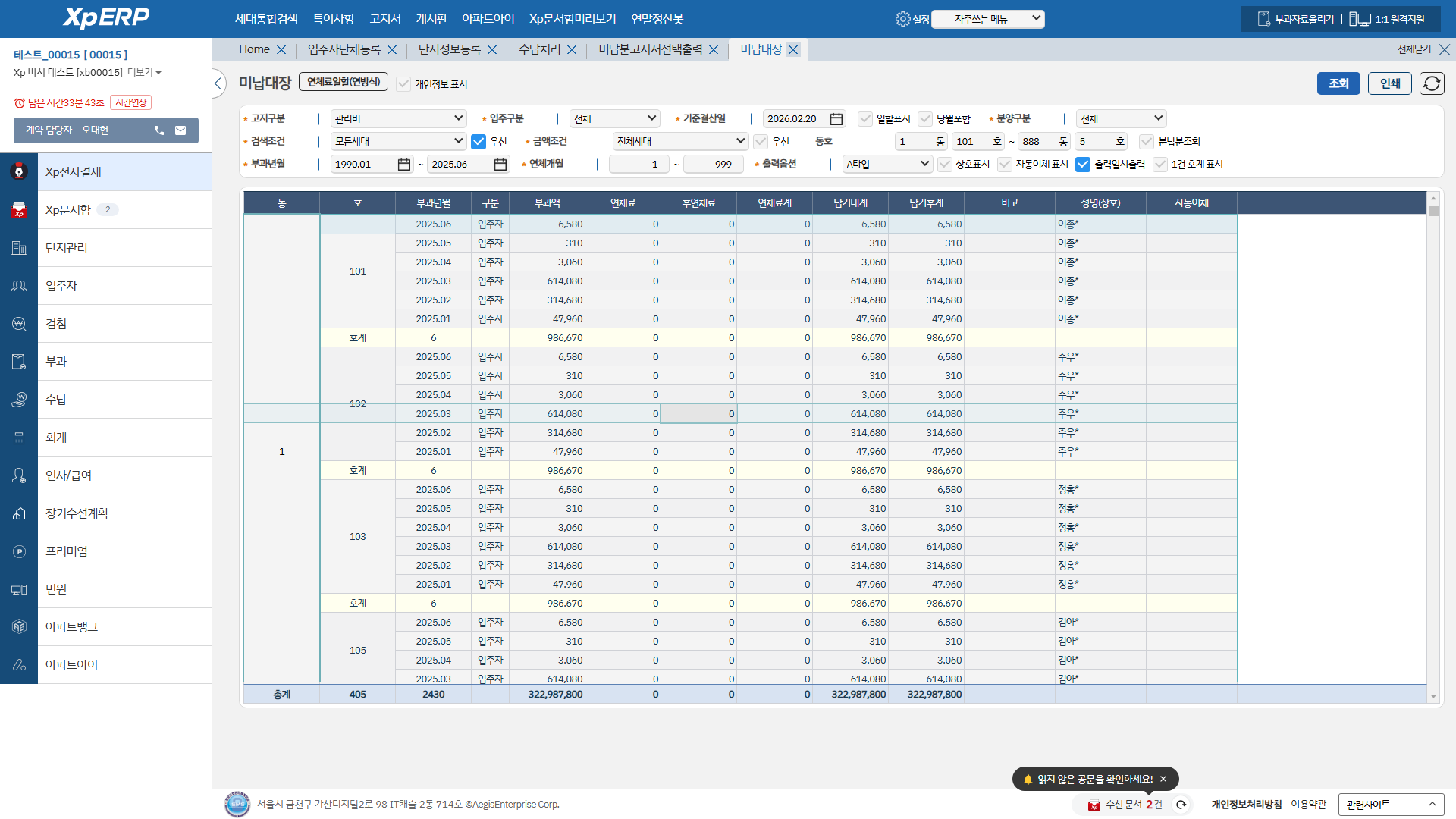Click the mail icon for contract manager
The width and height of the screenshot is (1456, 819).
click(180, 130)
